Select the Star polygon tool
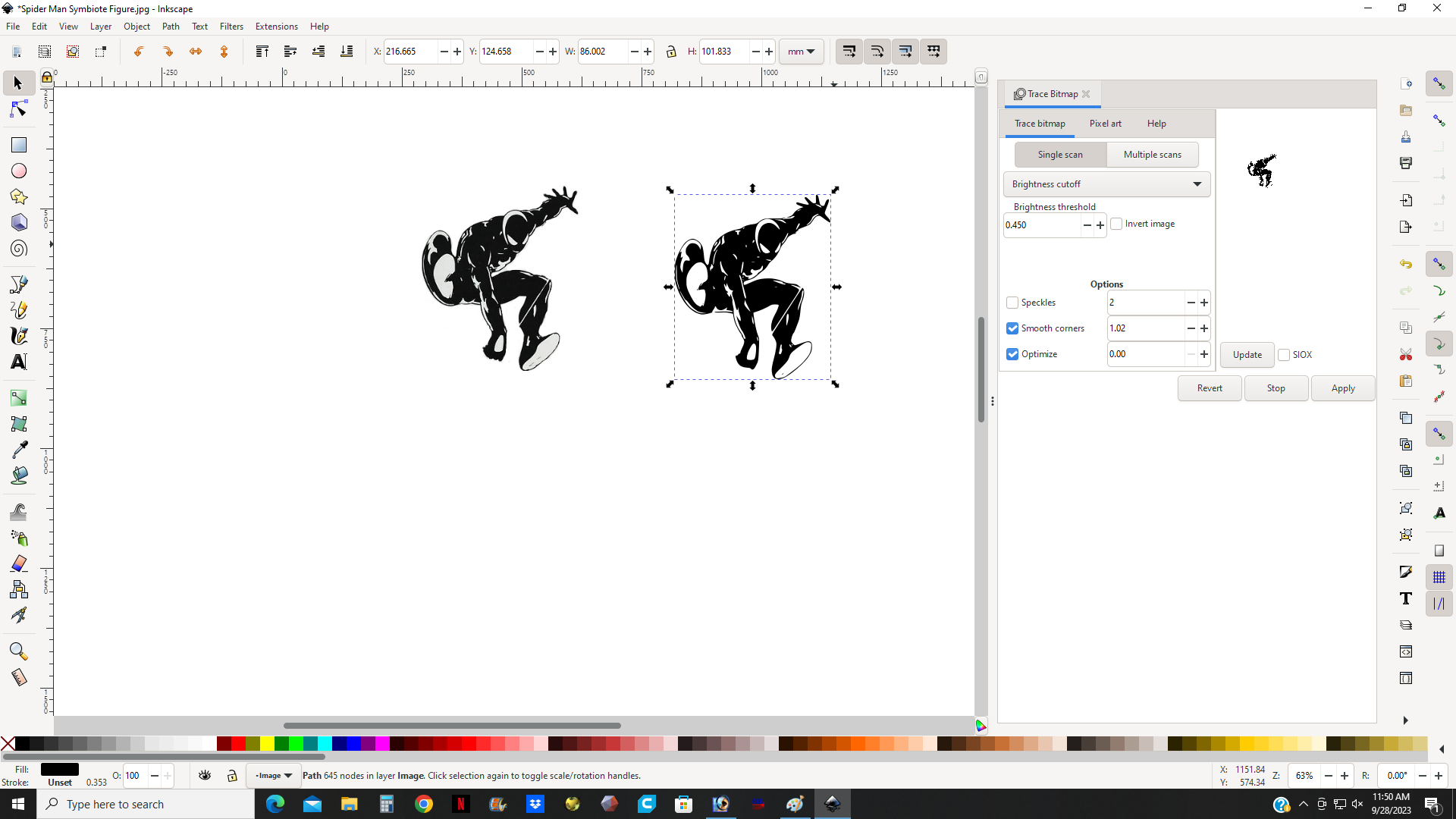 pos(19,197)
